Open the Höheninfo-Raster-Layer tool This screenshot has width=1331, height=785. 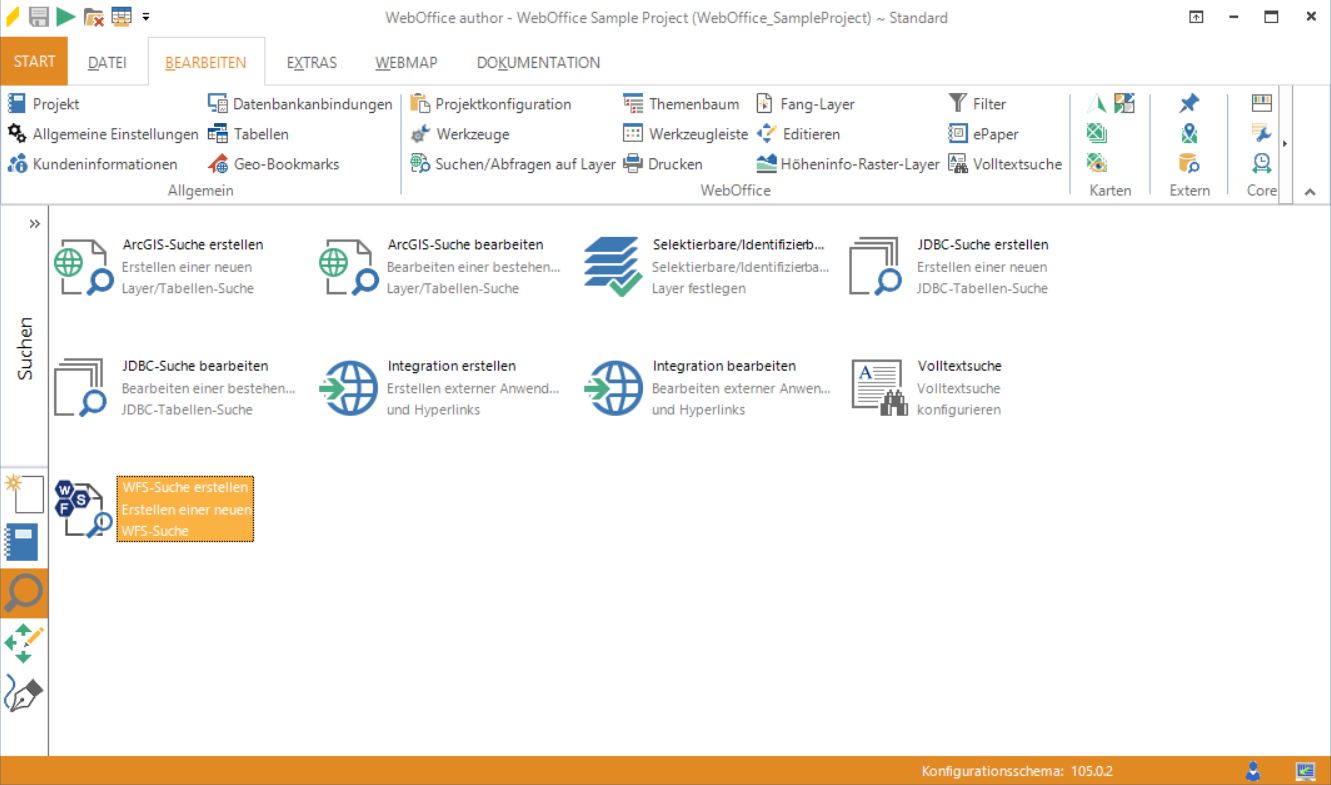tap(848, 163)
